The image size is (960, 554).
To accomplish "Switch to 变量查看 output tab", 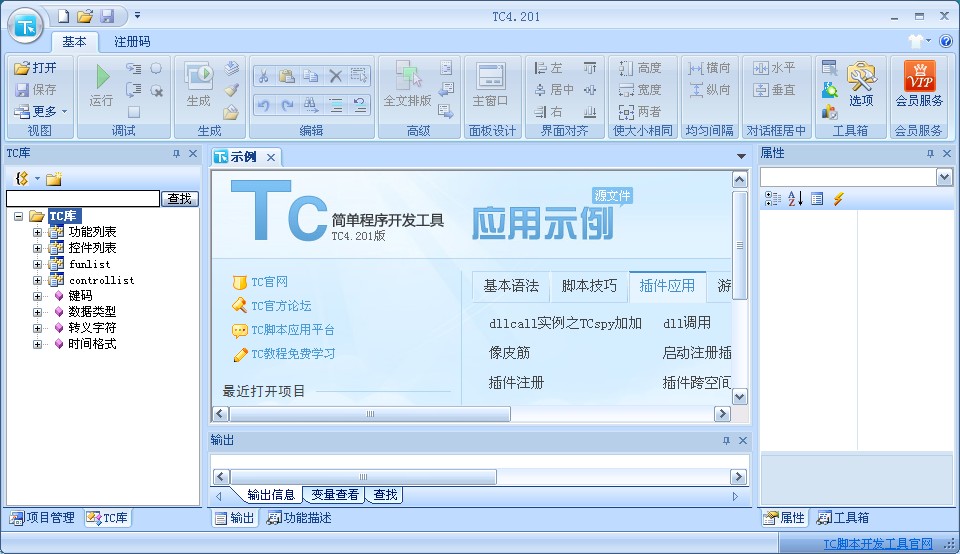I will pyautogui.click(x=334, y=495).
